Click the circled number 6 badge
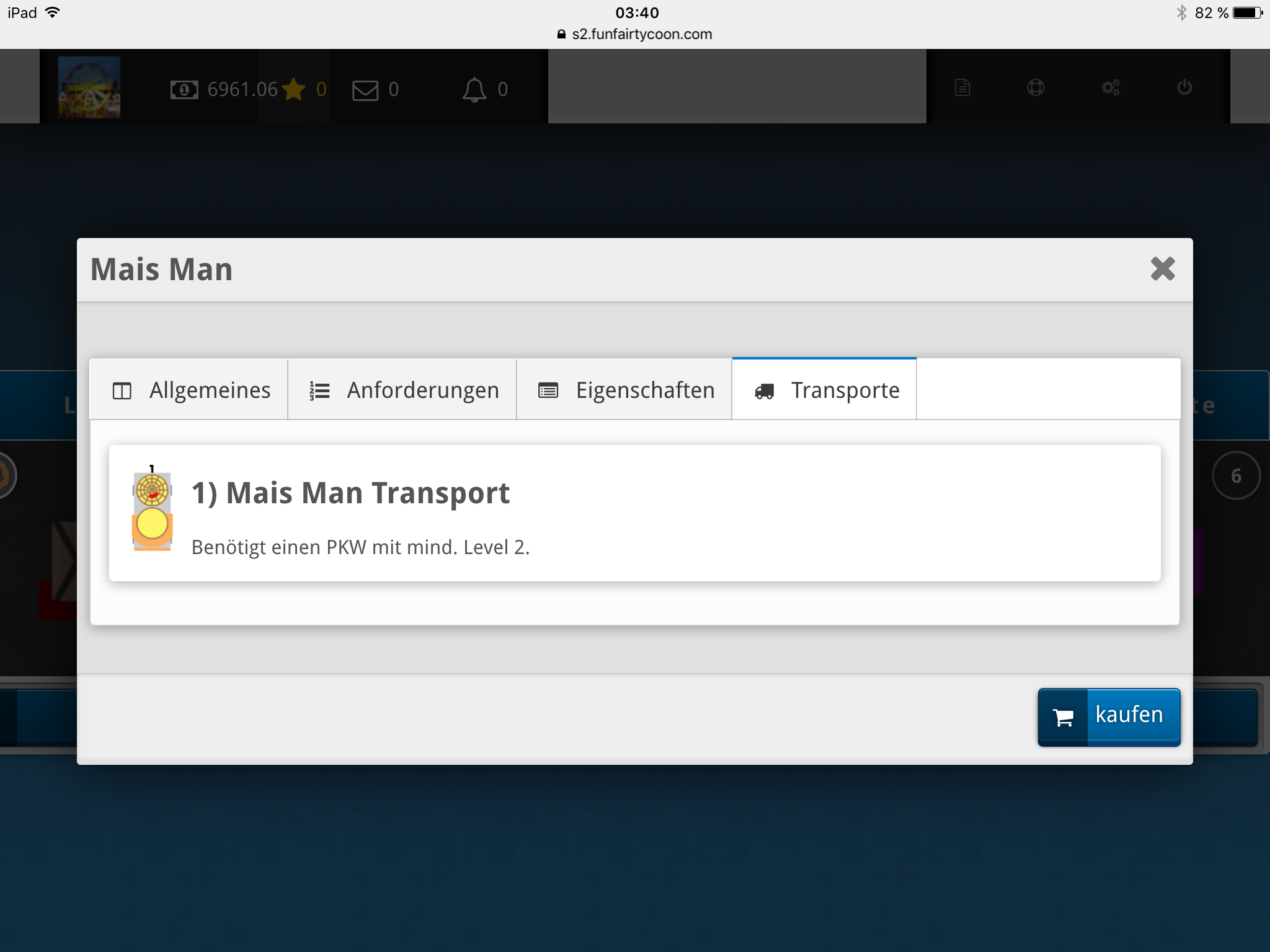The height and width of the screenshot is (952, 1270). click(1236, 475)
